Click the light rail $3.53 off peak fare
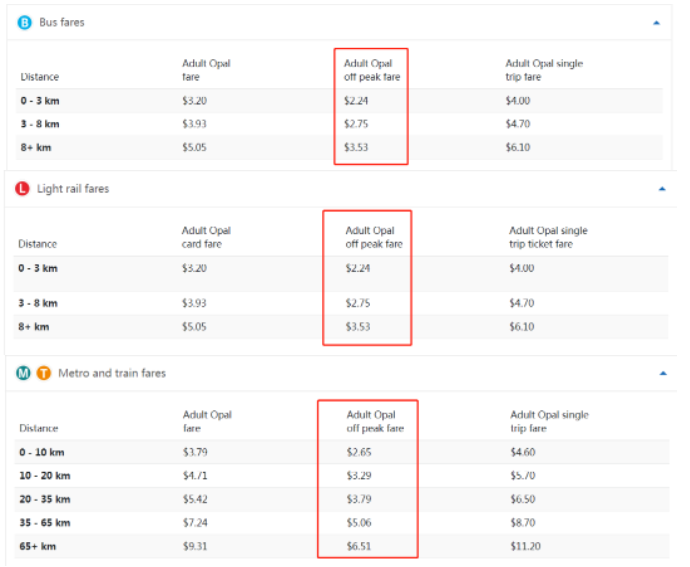This screenshot has width=690, height=567. [358, 327]
